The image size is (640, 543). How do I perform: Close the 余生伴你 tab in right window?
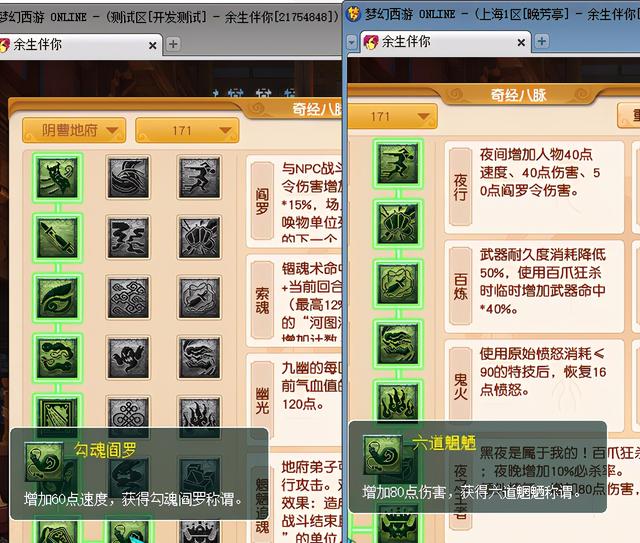[x=521, y=42]
